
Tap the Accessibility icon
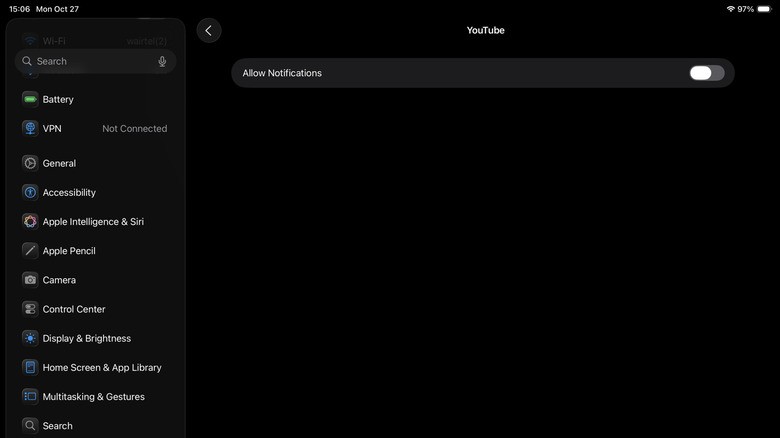(30, 192)
